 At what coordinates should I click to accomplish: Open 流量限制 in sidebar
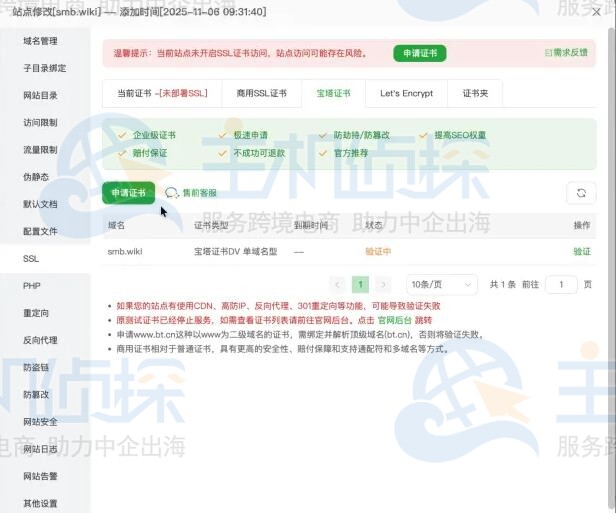(x=40, y=150)
